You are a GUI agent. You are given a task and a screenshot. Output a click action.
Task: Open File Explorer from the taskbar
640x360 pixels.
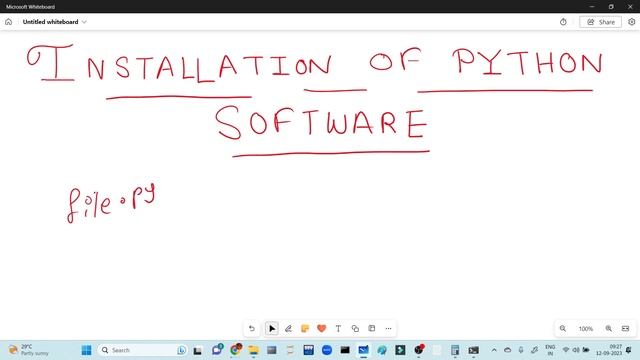pos(253,350)
